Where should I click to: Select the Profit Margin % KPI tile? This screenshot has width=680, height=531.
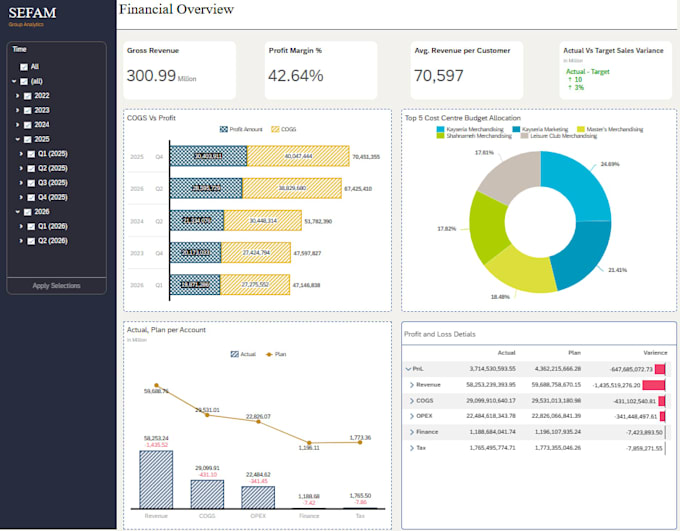click(321, 70)
